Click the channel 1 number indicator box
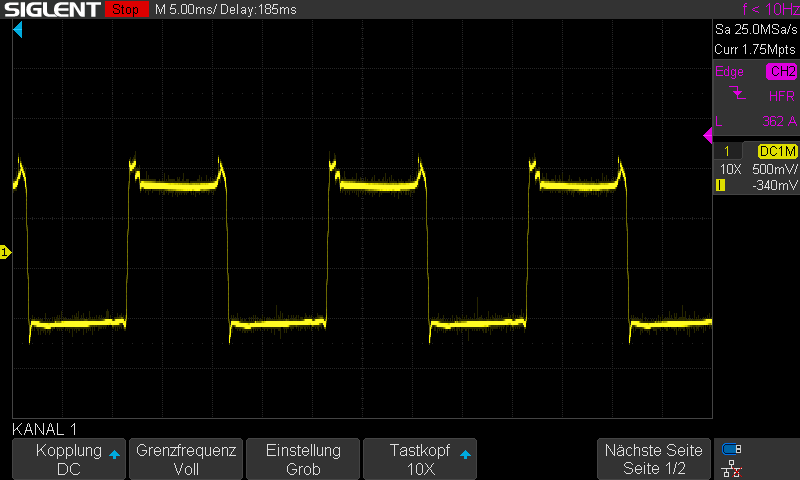This screenshot has height=480, width=800. click(727, 151)
